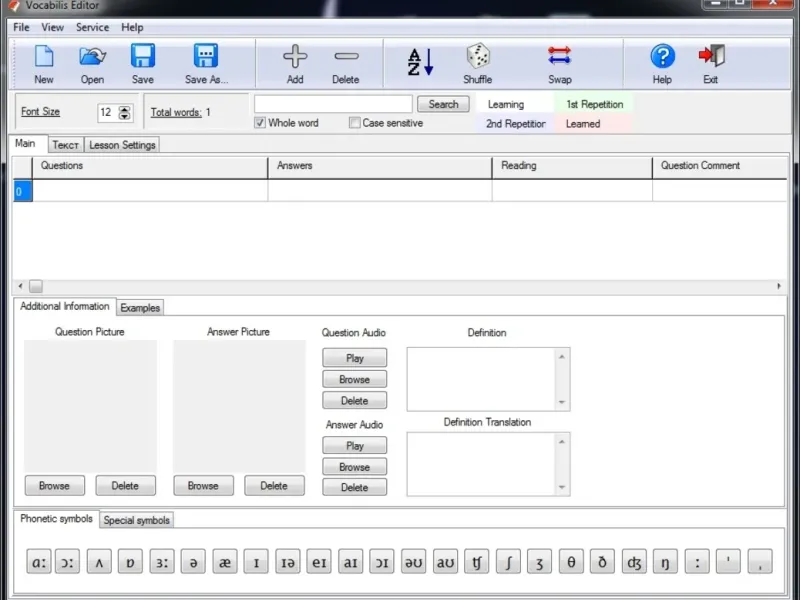This screenshot has height=600, width=800.
Task: Open the Examples tab
Action: point(140,308)
